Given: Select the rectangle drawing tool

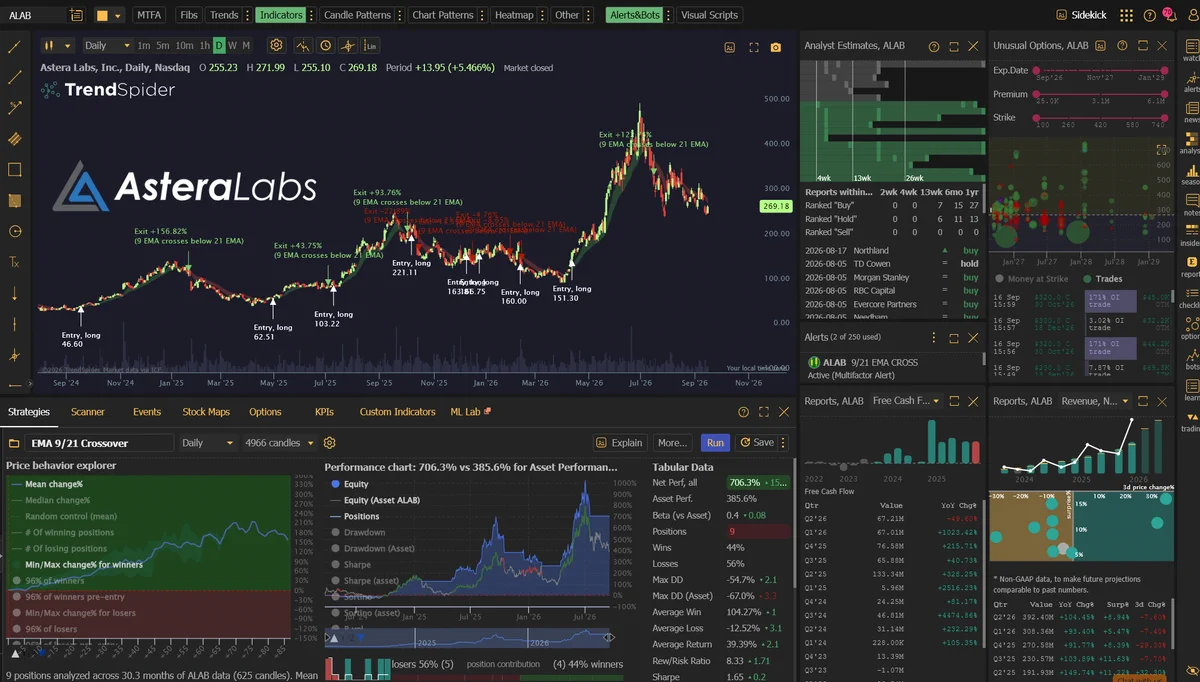Looking at the screenshot, I should click(x=14, y=170).
